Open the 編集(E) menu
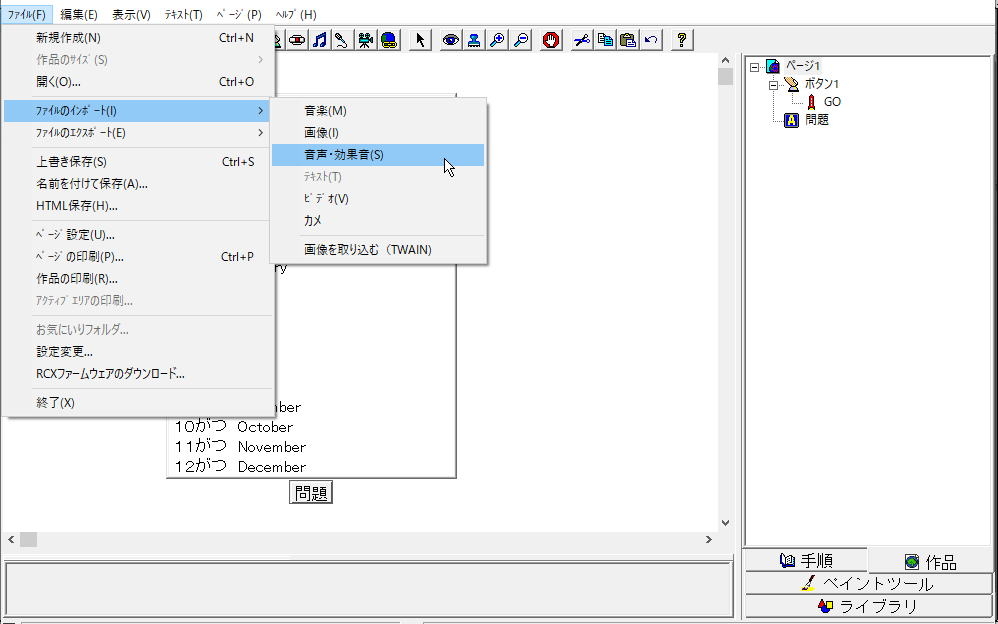Screen dimensions: 998x624 coord(79,15)
